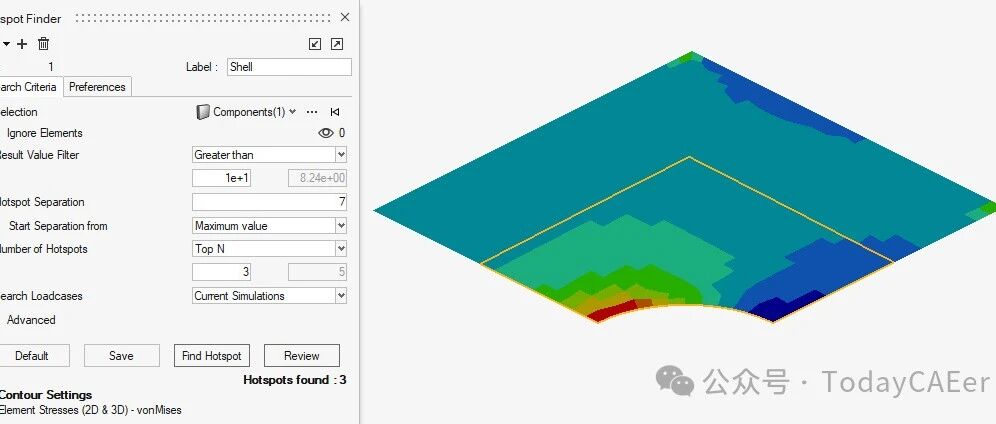Click the red peak stress region on model
Screen dimensions: 996x424
tap(612, 310)
